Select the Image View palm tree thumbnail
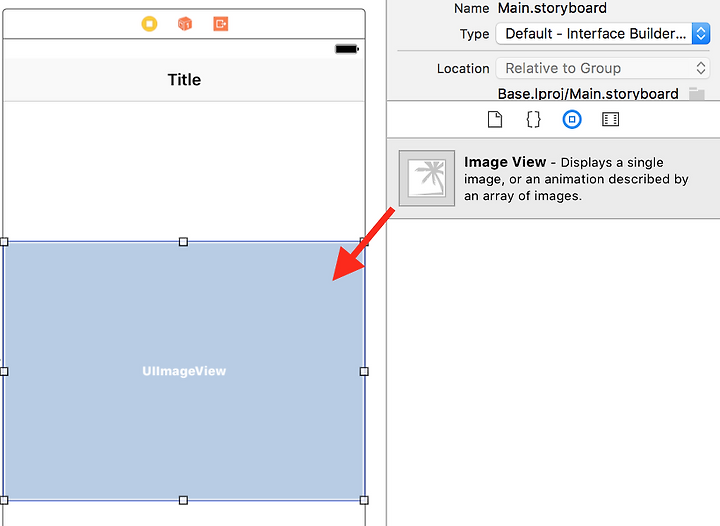 [x=427, y=178]
